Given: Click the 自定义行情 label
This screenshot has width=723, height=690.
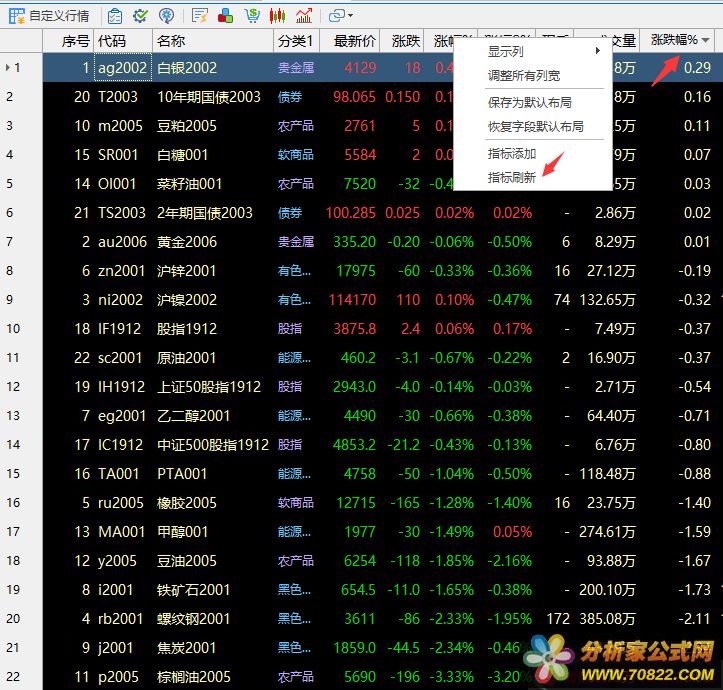Looking at the screenshot, I should click(59, 16).
